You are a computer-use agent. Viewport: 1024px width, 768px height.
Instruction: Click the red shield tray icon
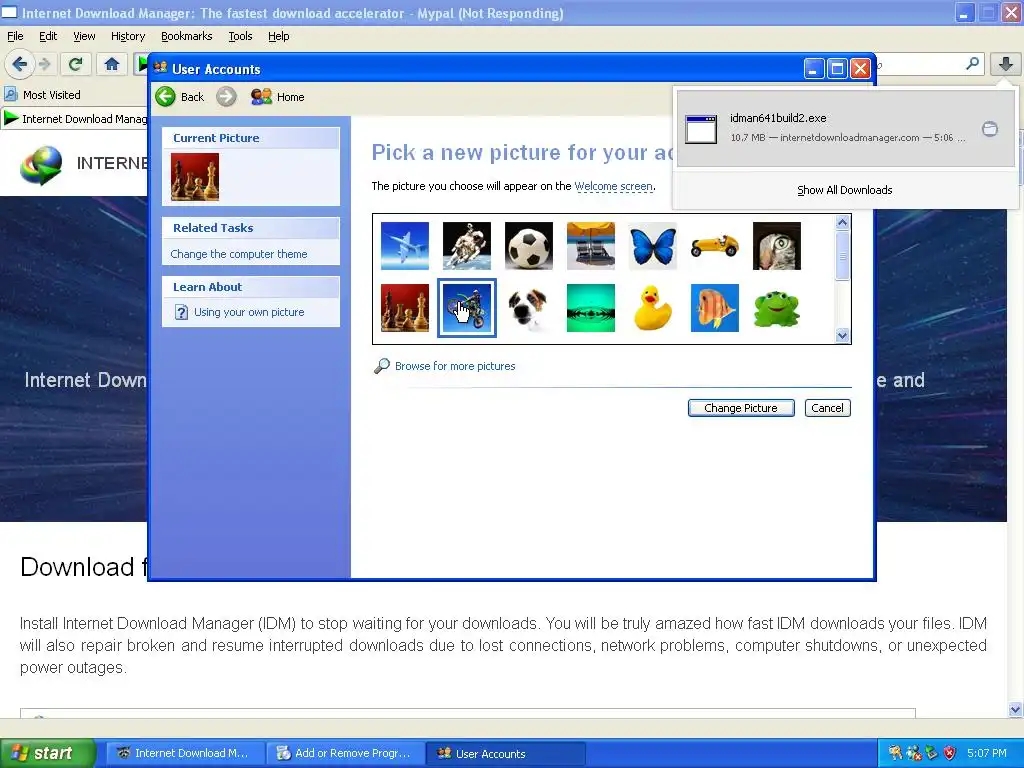pos(950,753)
